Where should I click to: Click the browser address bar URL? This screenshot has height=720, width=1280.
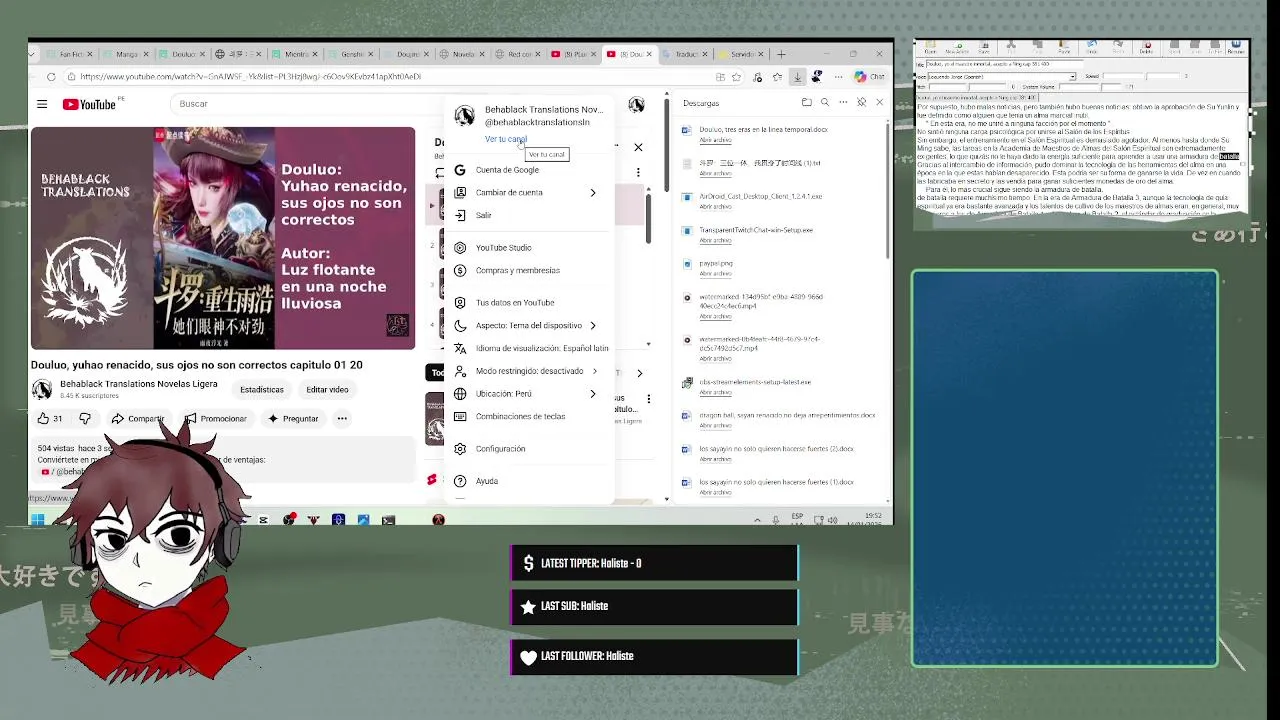pyautogui.click(x=250, y=77)
